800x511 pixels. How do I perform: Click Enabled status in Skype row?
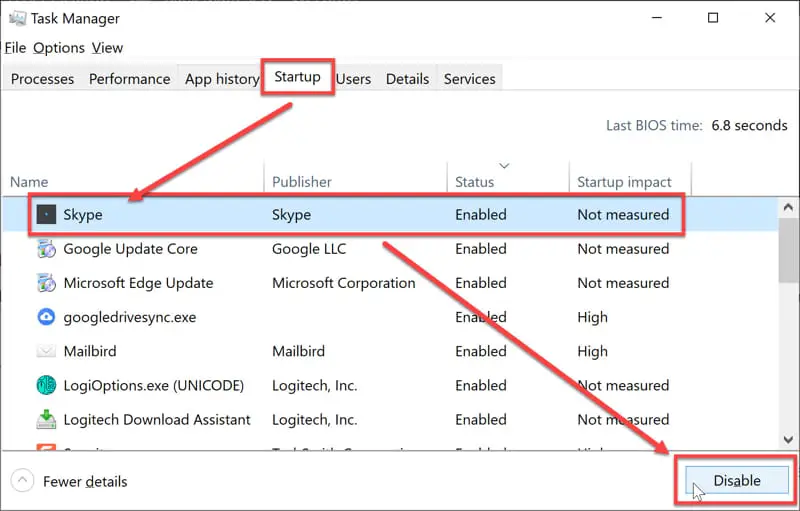click(481, 215)
